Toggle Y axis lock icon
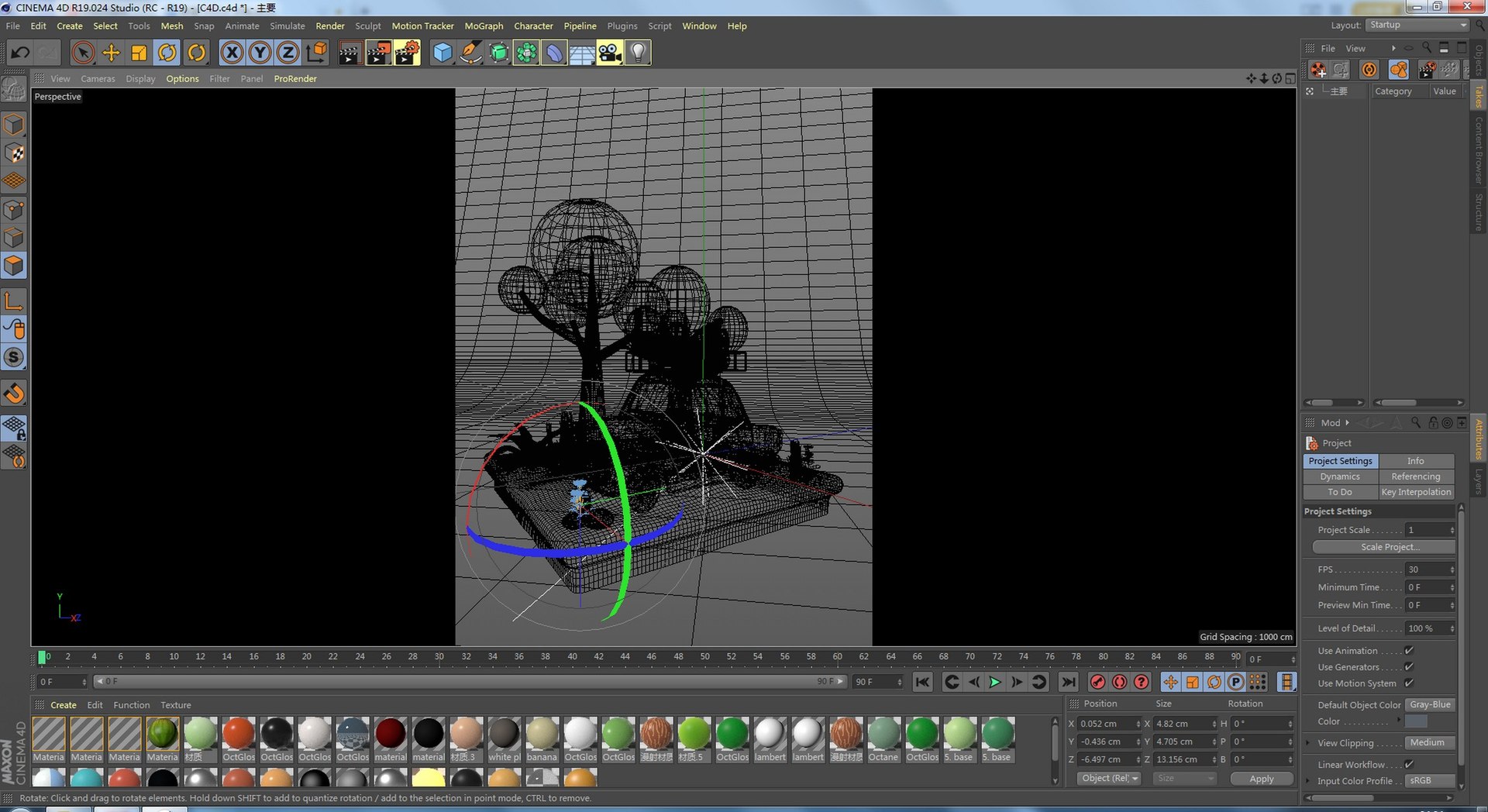The height and width of the screenshot is (812, 1488). (260, 53)
